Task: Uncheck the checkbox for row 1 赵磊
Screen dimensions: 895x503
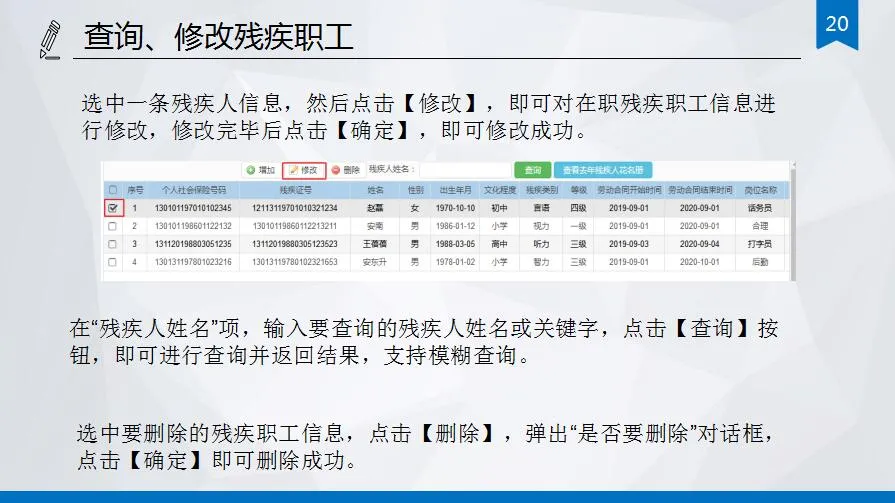Action: point(113,208)
